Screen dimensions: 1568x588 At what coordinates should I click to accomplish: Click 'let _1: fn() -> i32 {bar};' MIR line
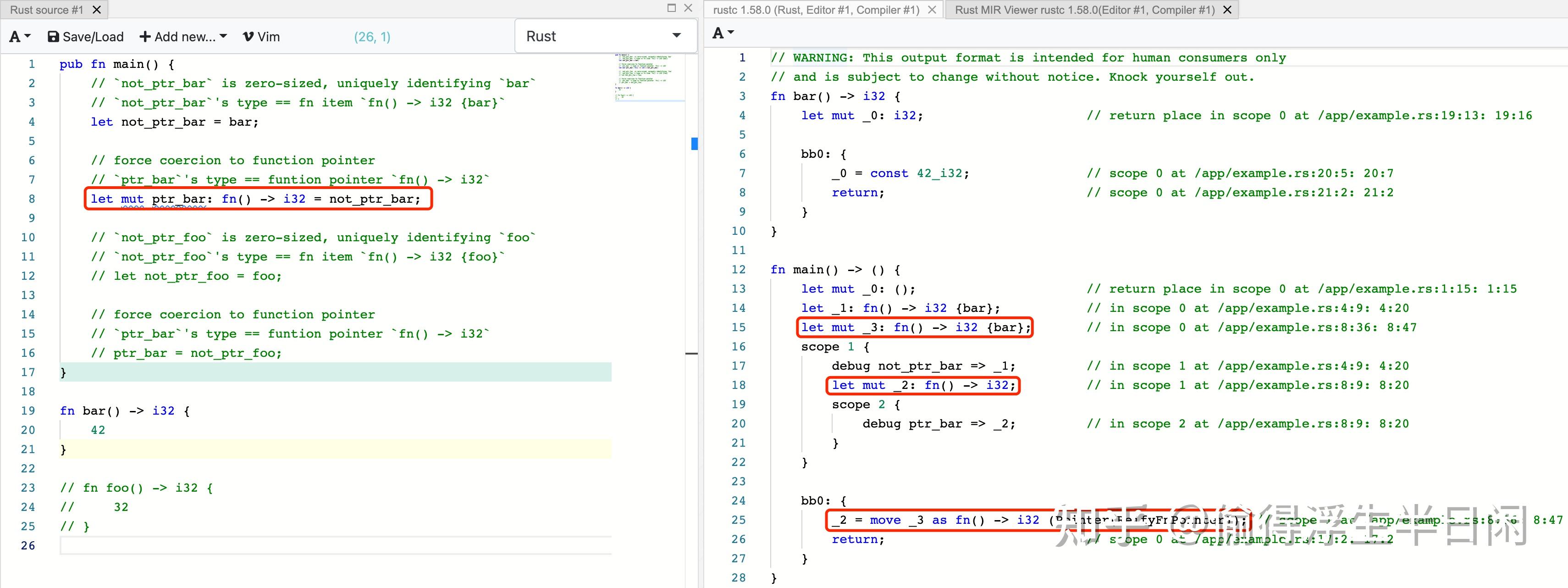[x=900, y=308]
